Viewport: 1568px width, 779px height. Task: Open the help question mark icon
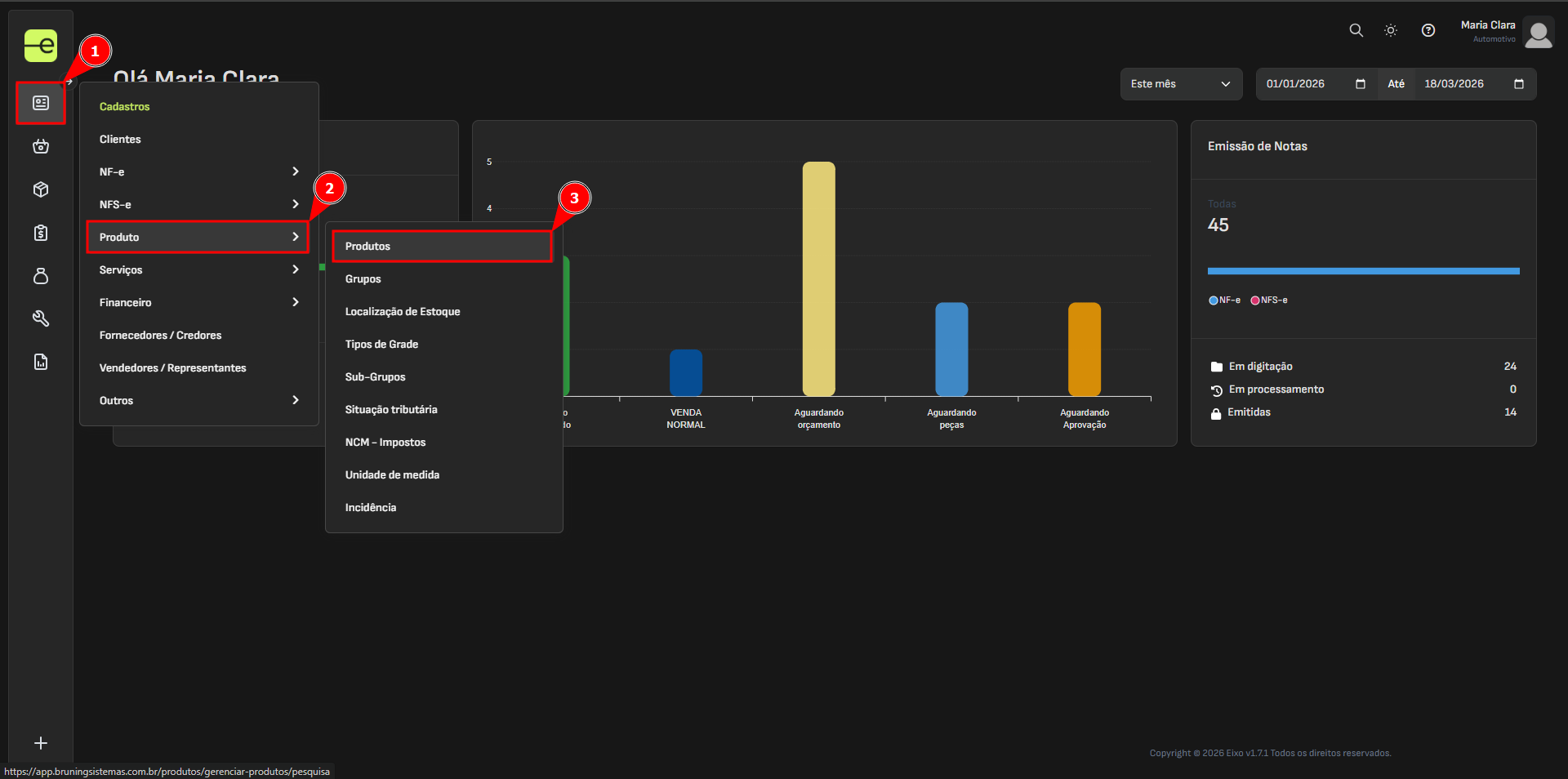point(1428,30)
